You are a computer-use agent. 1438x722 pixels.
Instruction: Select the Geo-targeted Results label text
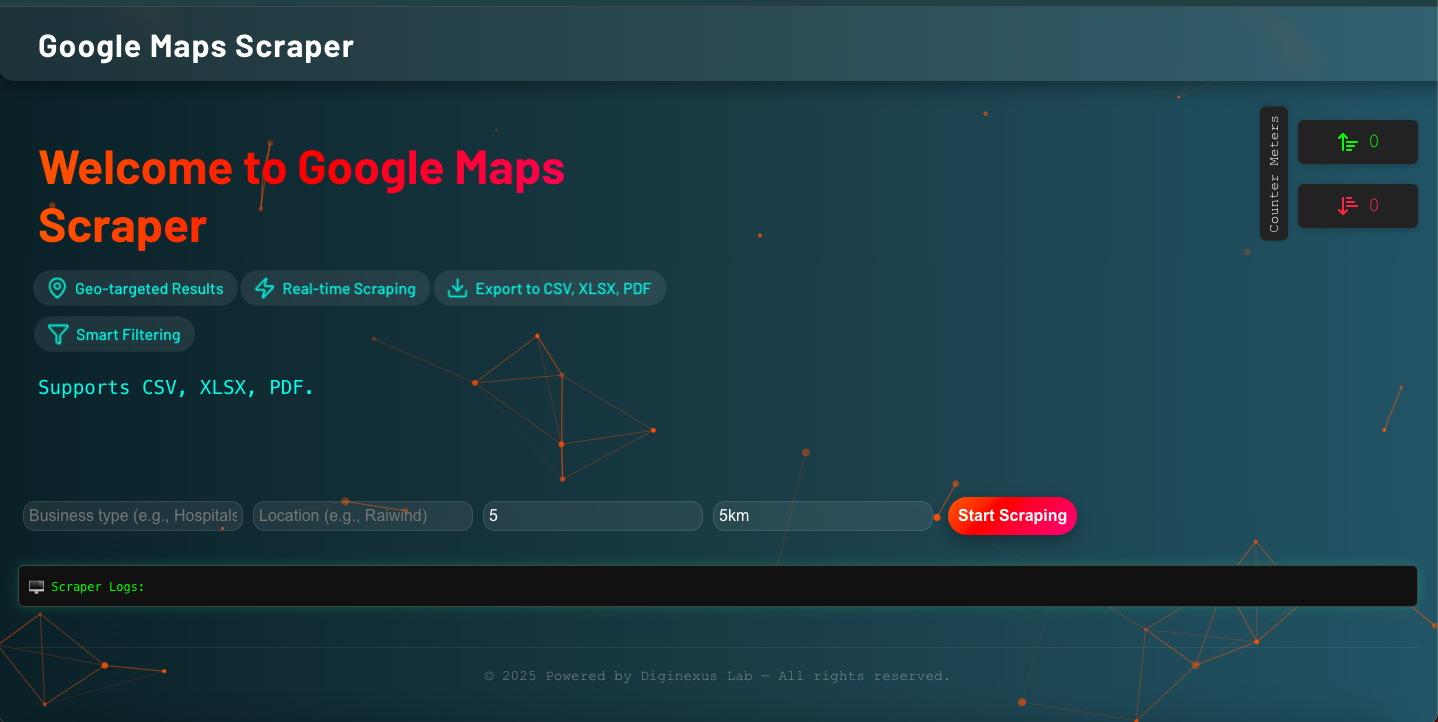(x=149, y=289)
